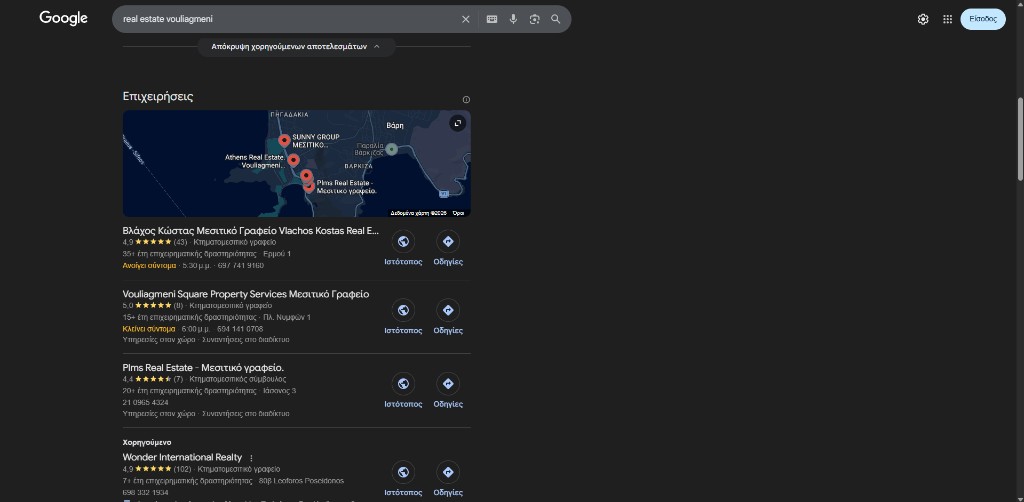This screenshot has width=1024, height=502.
Task: Open more options next to Wonder International Realty
Action: click(x=251, y=458)
